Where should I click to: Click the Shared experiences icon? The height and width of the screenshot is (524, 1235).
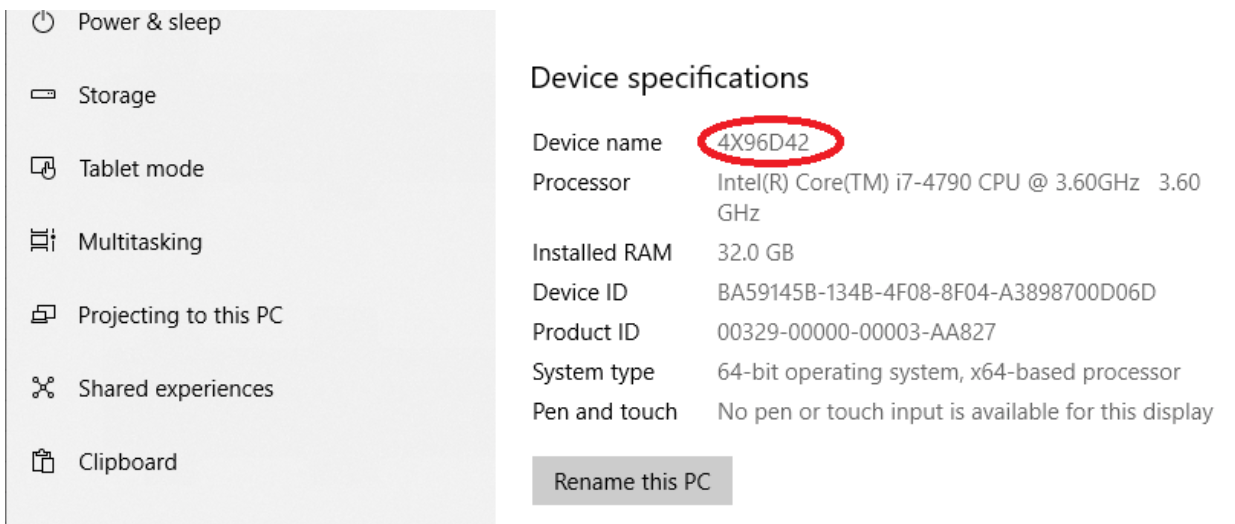coord(42,389)
